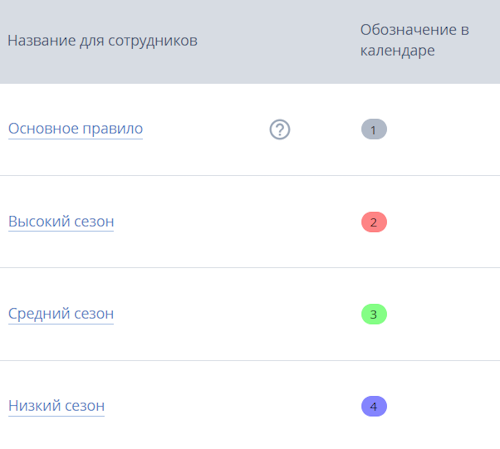Open the Высокий сезон rule link
The width and height of the screenshot is (500, 449).
point(61,221)
